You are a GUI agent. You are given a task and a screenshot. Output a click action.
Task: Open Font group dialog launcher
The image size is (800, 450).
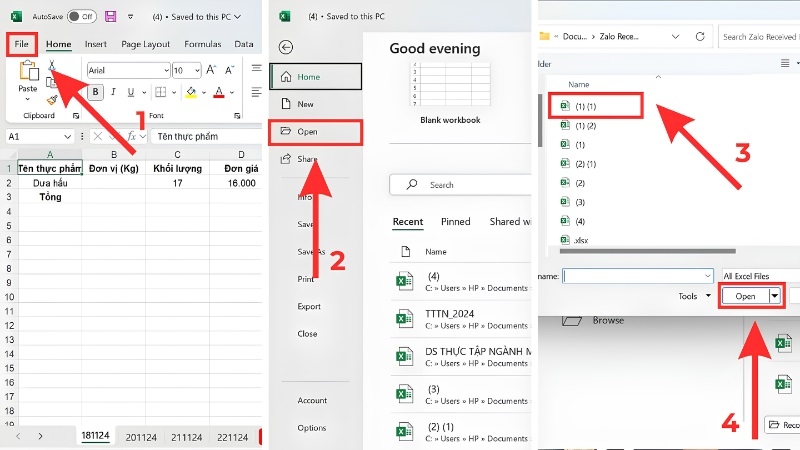pos(237,116)
